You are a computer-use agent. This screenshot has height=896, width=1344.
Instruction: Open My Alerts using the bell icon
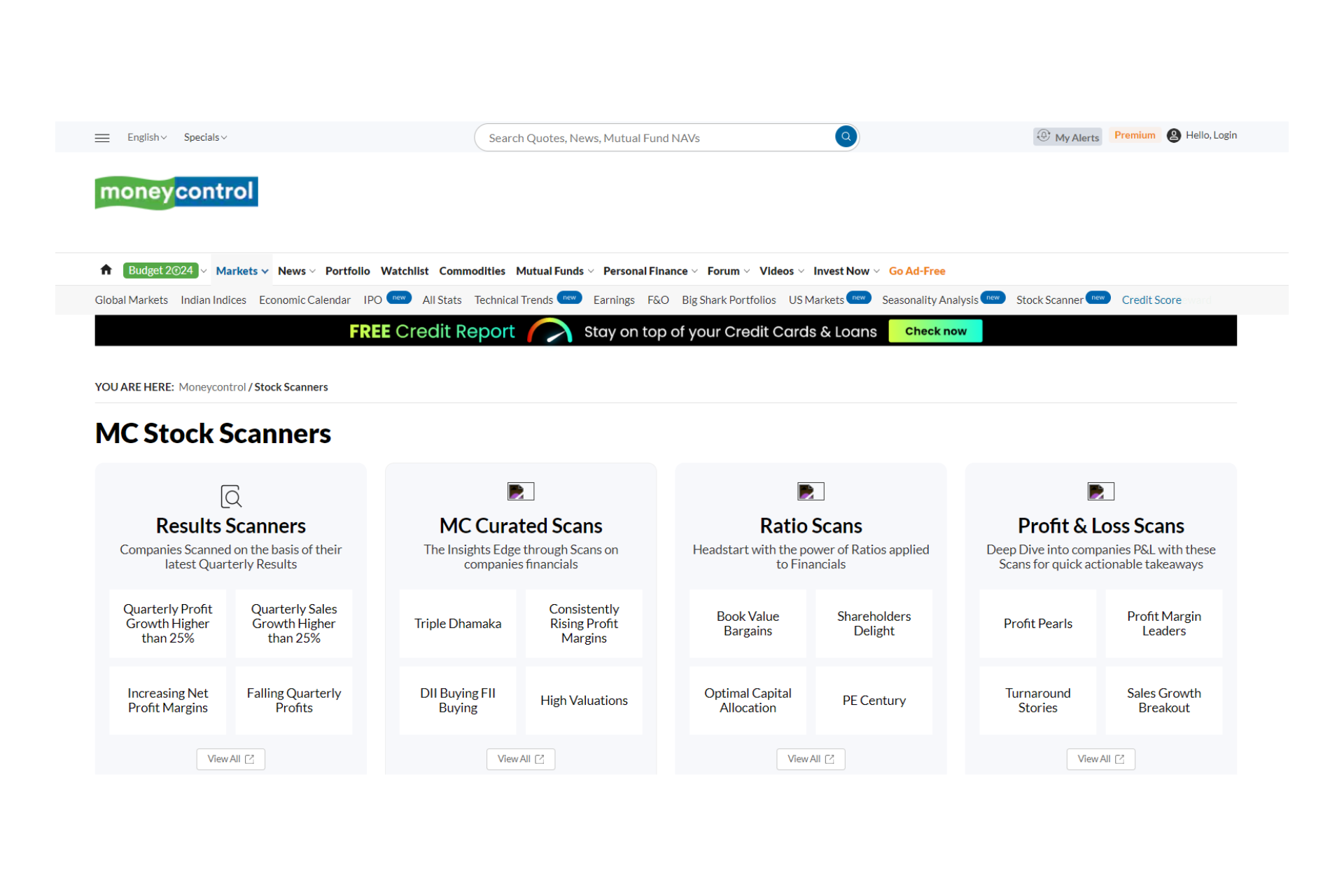[x=1044, y=136]
